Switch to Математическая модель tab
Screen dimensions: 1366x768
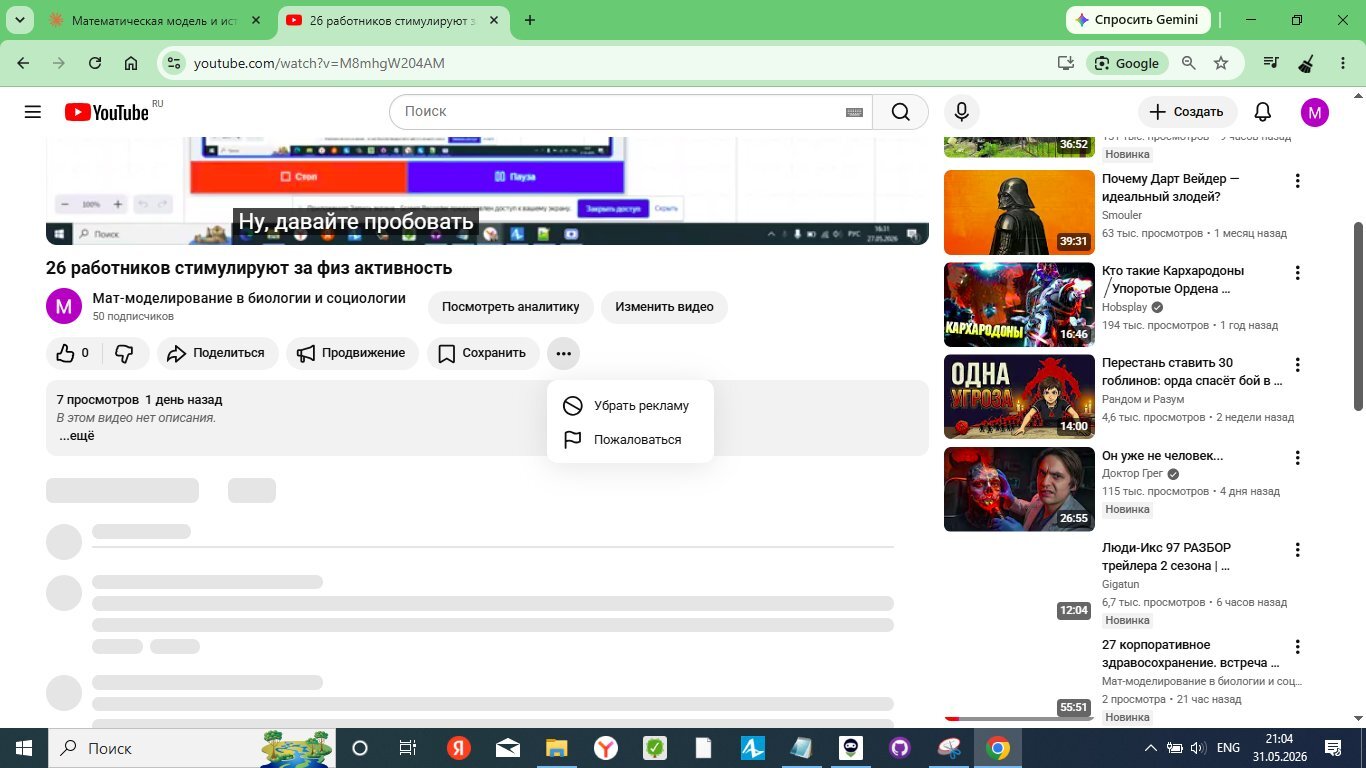[x=154, y=20]
